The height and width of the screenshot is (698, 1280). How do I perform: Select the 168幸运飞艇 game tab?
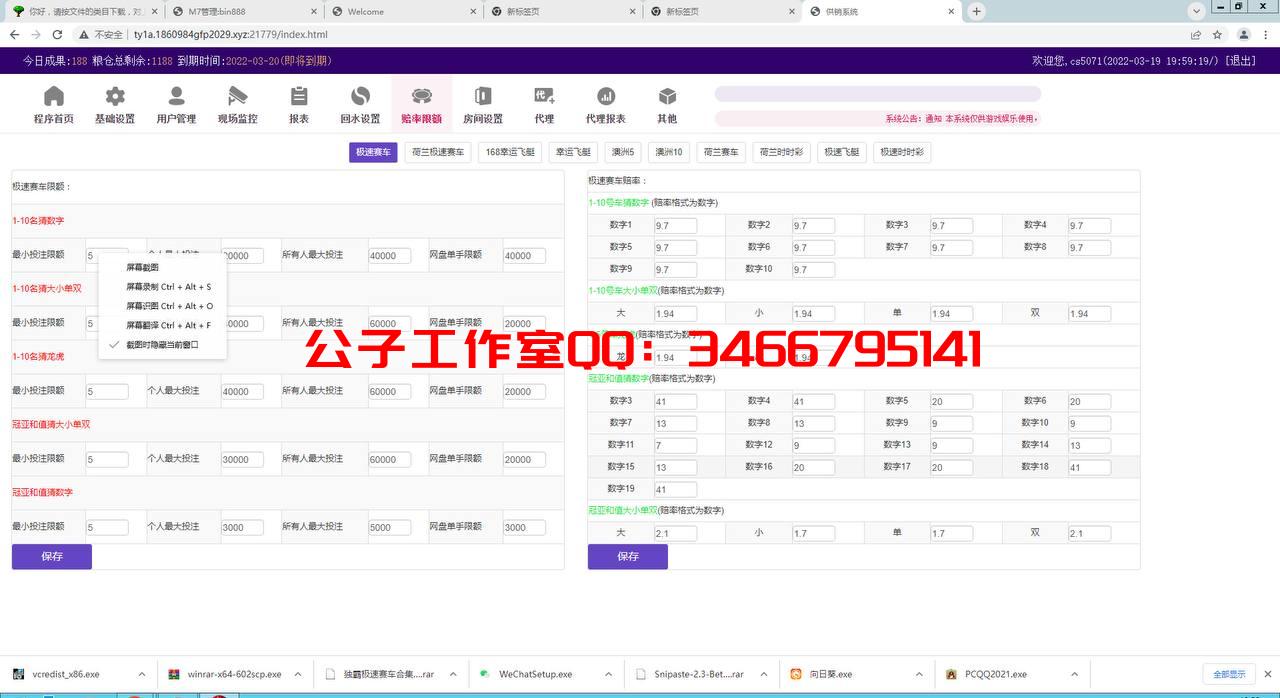click(x=510, y=152)
